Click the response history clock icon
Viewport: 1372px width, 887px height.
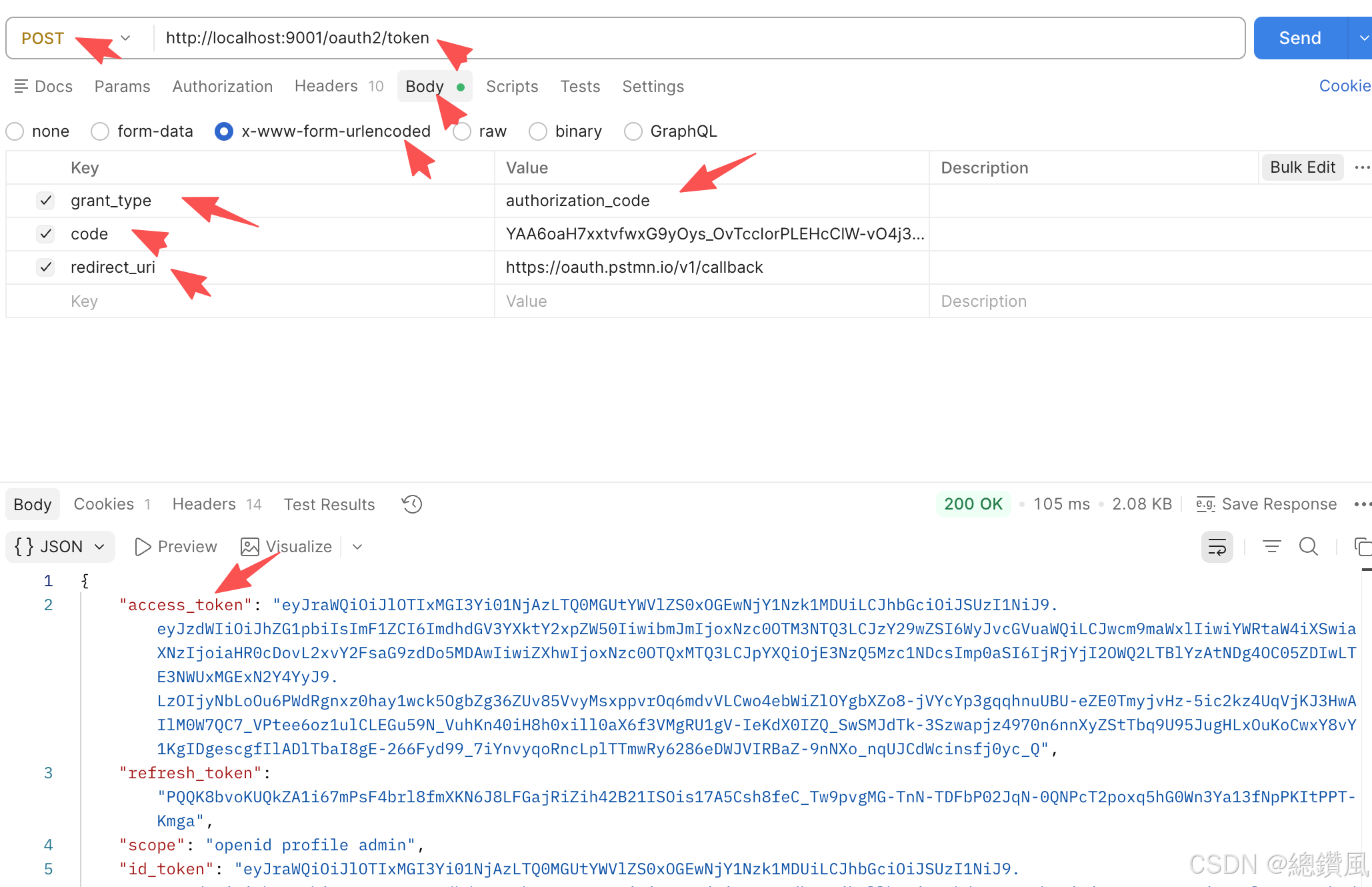pos(412,504)
